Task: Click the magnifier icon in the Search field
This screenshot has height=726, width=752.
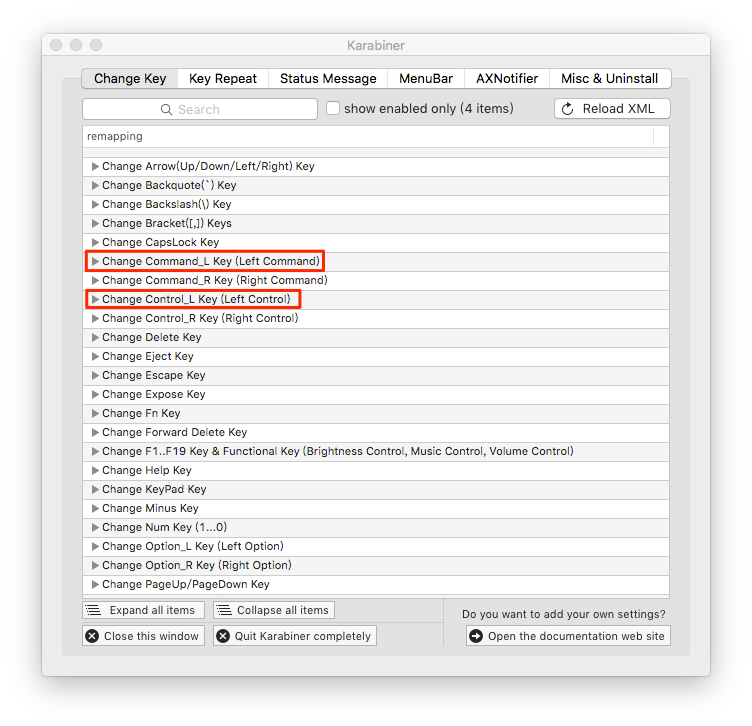Action: pos(166,110)
